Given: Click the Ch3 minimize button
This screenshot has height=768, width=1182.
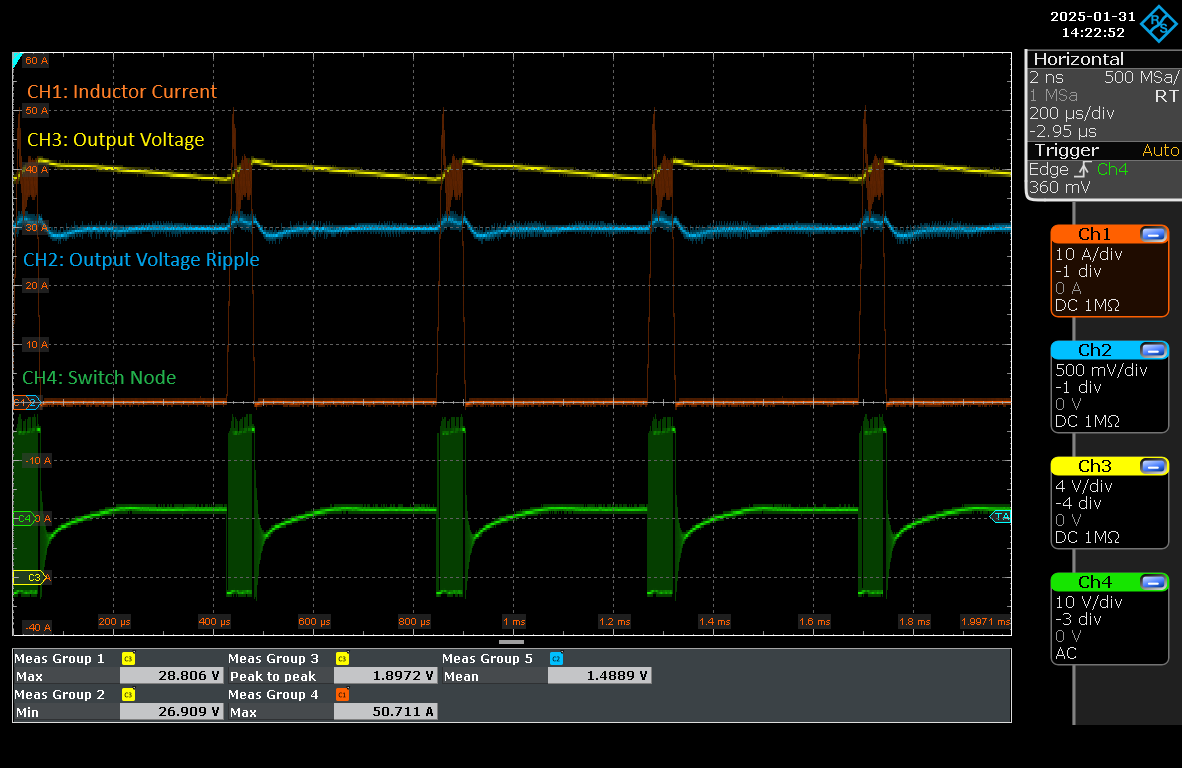Looking at the screenshot, I should tap(1153, 466).
